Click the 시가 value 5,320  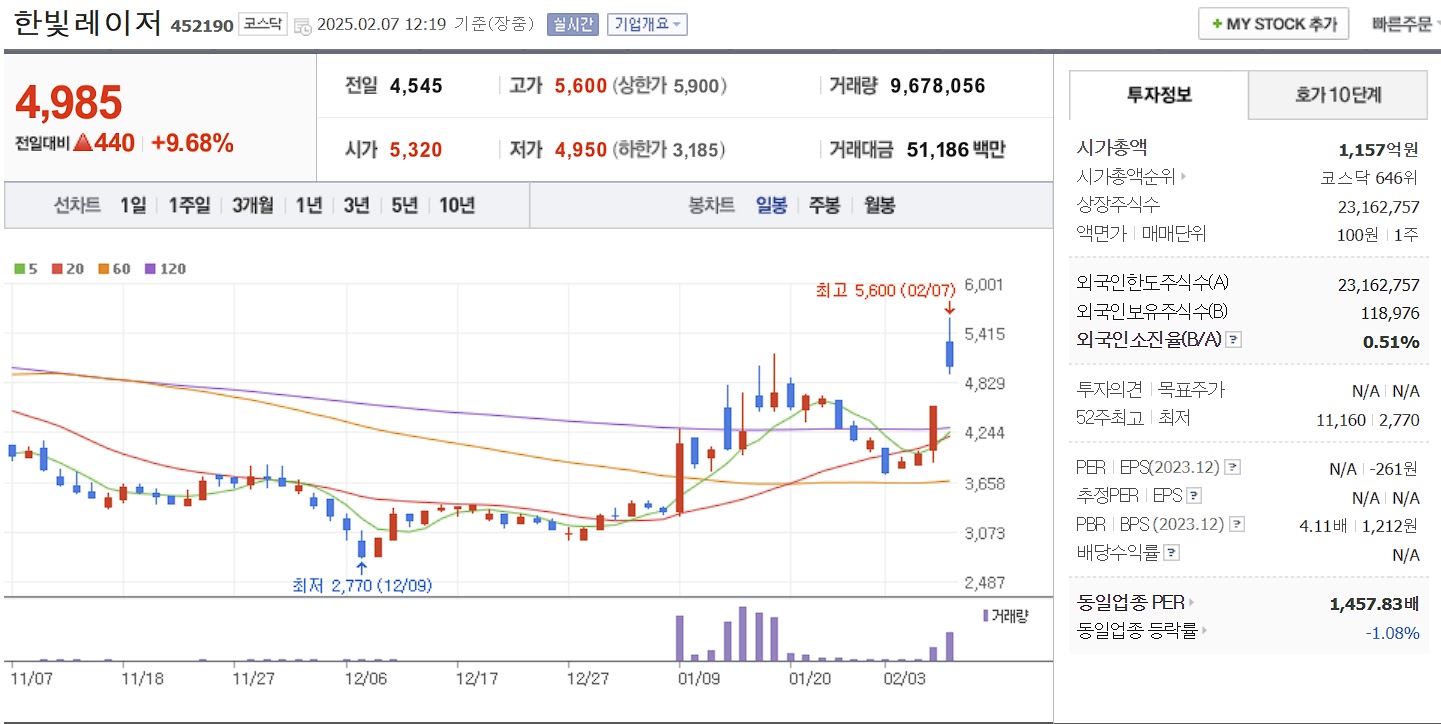point(416,150)
